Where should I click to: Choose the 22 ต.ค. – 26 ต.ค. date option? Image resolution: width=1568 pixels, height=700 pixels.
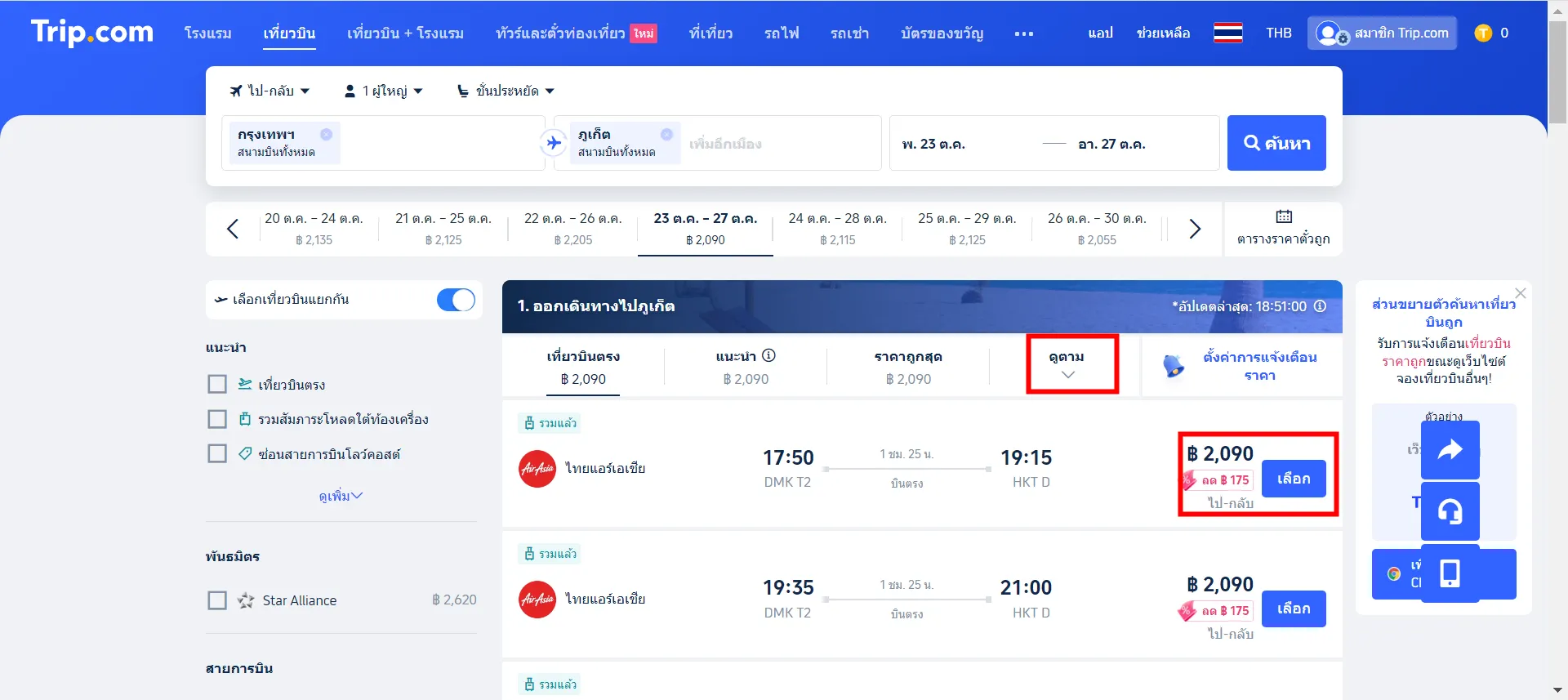tap(572, 229)
